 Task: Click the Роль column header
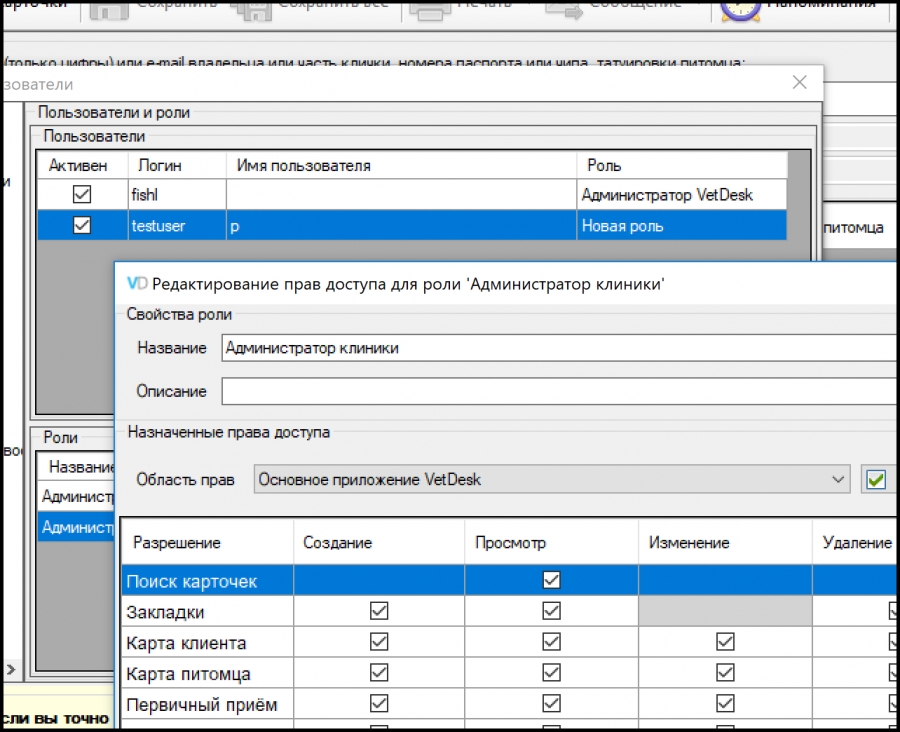[682, 165]
